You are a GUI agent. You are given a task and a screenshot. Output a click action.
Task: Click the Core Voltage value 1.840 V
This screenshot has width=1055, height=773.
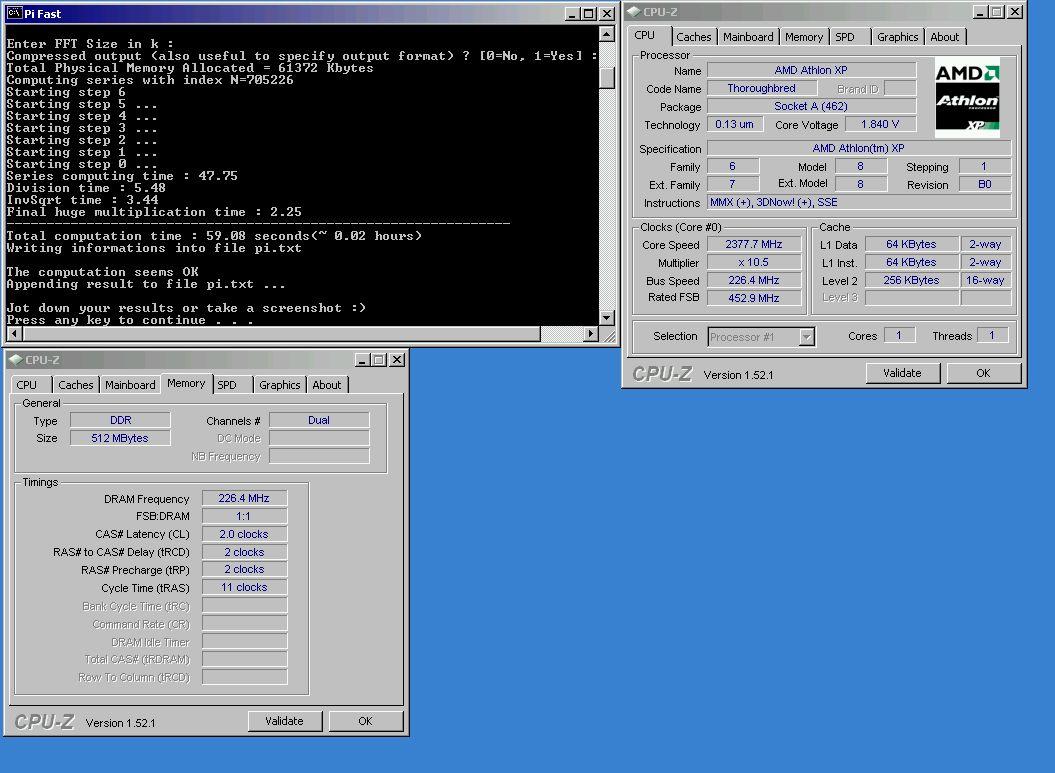click(880, 124)
